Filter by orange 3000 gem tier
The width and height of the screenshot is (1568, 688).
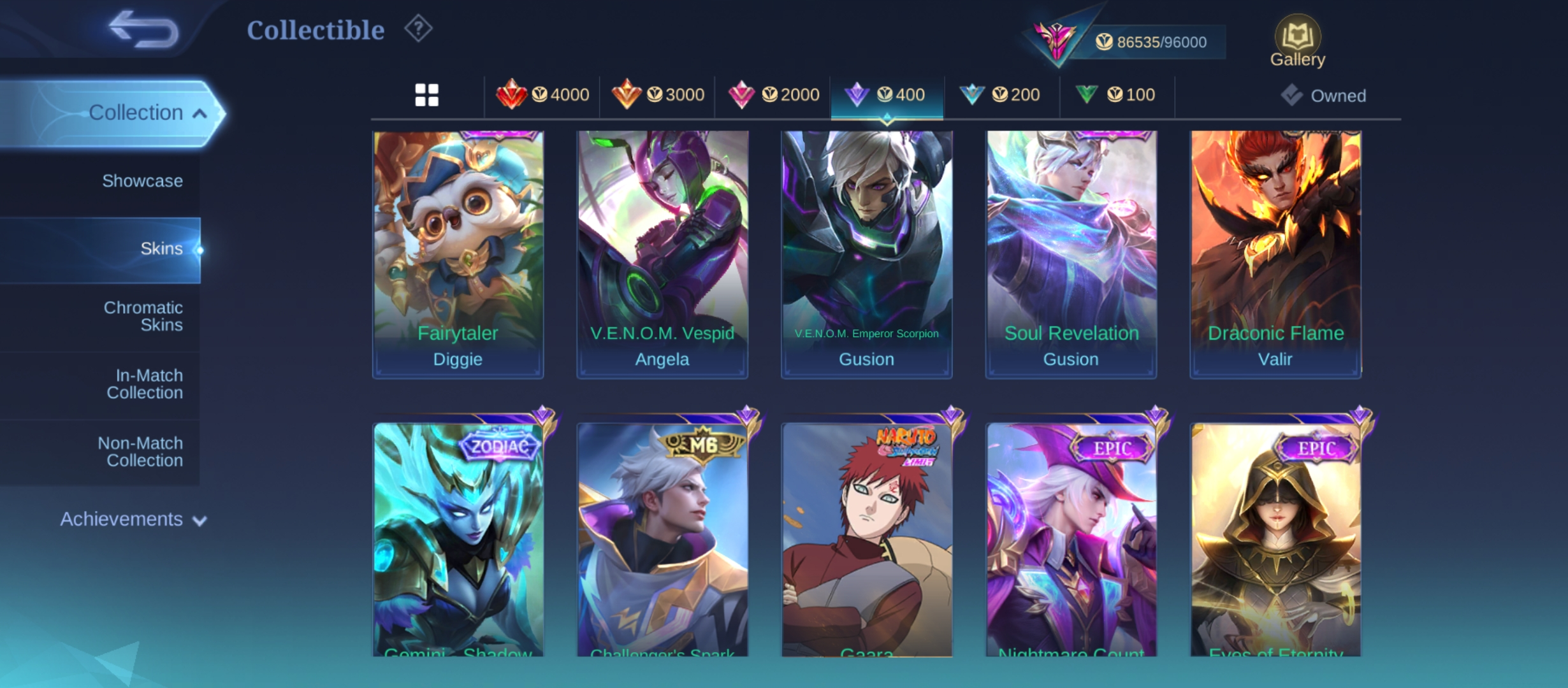[658, 95]
